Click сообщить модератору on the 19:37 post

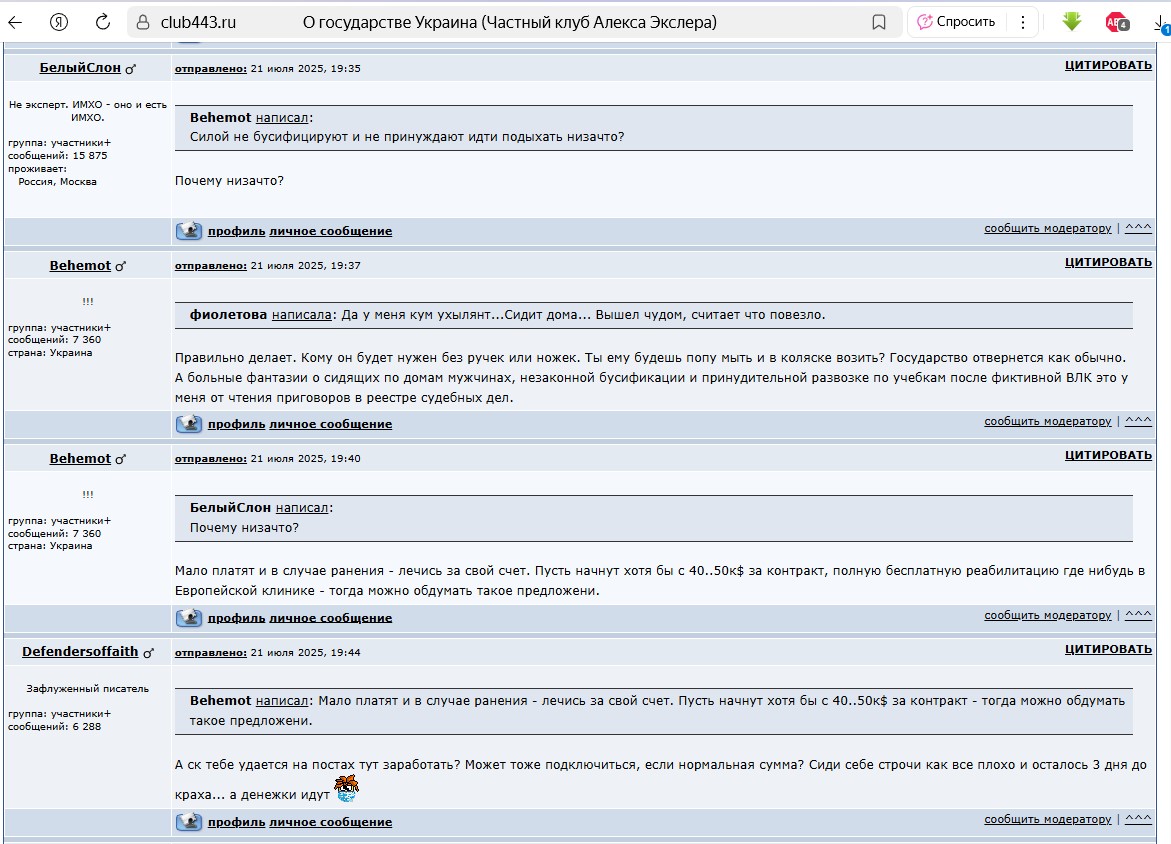(1048, 421)
